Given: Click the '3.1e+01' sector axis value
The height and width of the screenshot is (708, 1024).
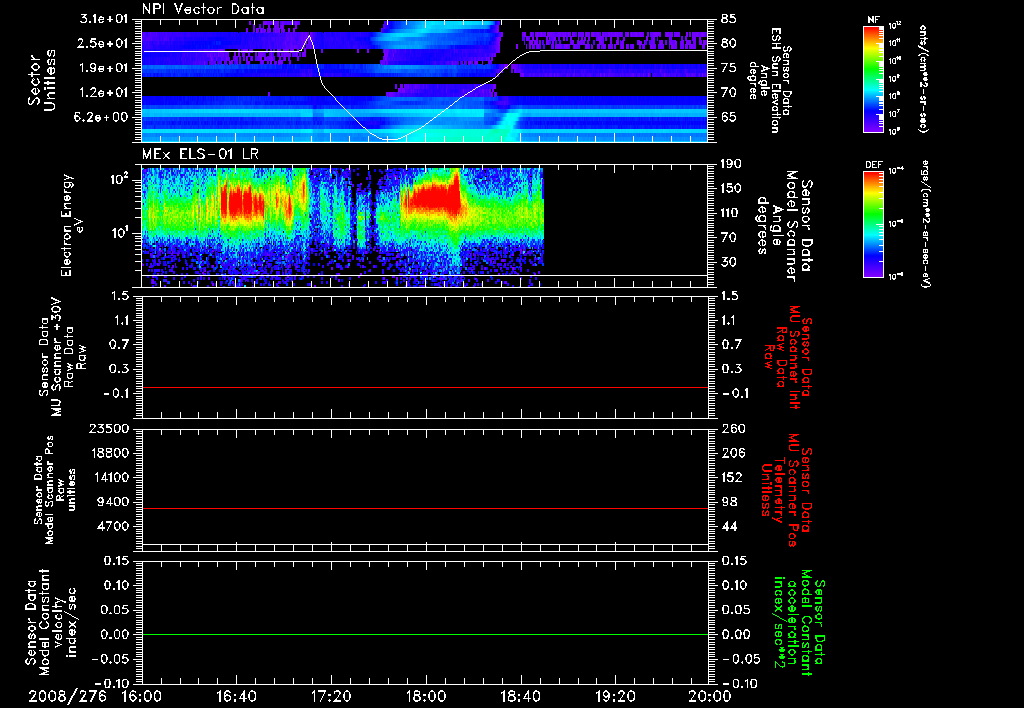Looking at the screenshot, I should 104,19.
